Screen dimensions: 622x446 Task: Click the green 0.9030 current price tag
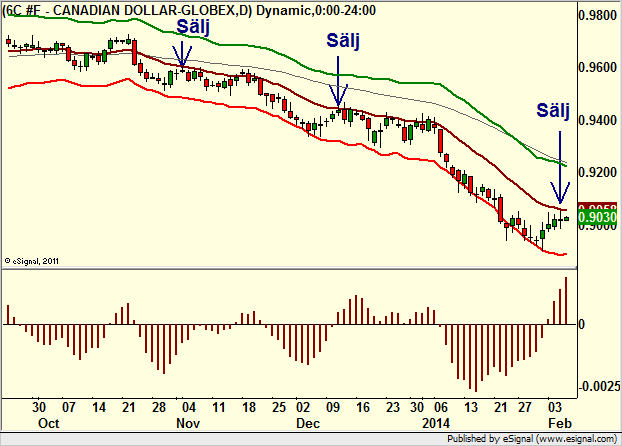tap(598, 217)
